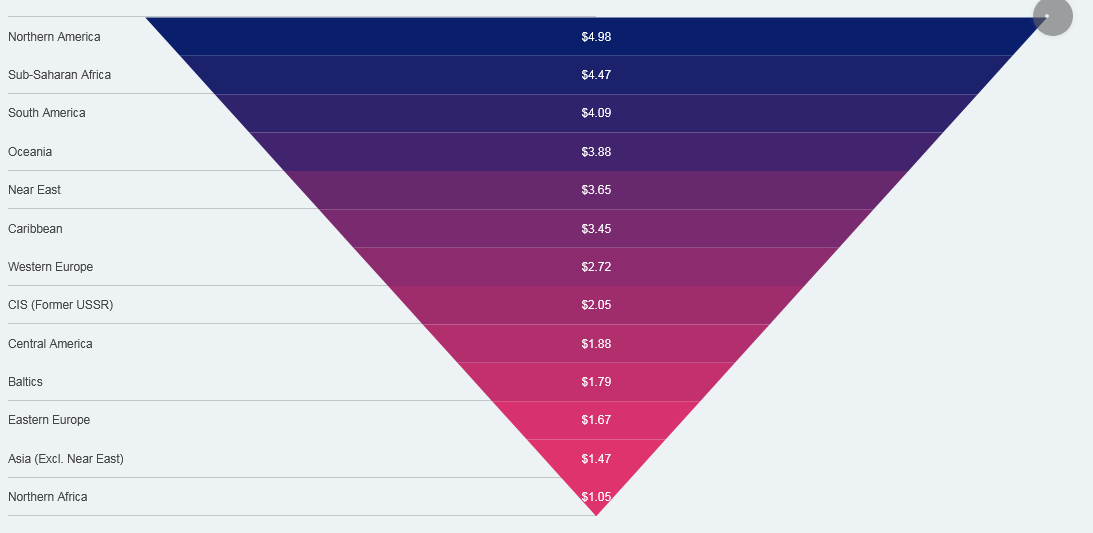Click the $4.98 value in the funnel
Viewport: 1093px width, 533px height.
(x=596, y=37)
